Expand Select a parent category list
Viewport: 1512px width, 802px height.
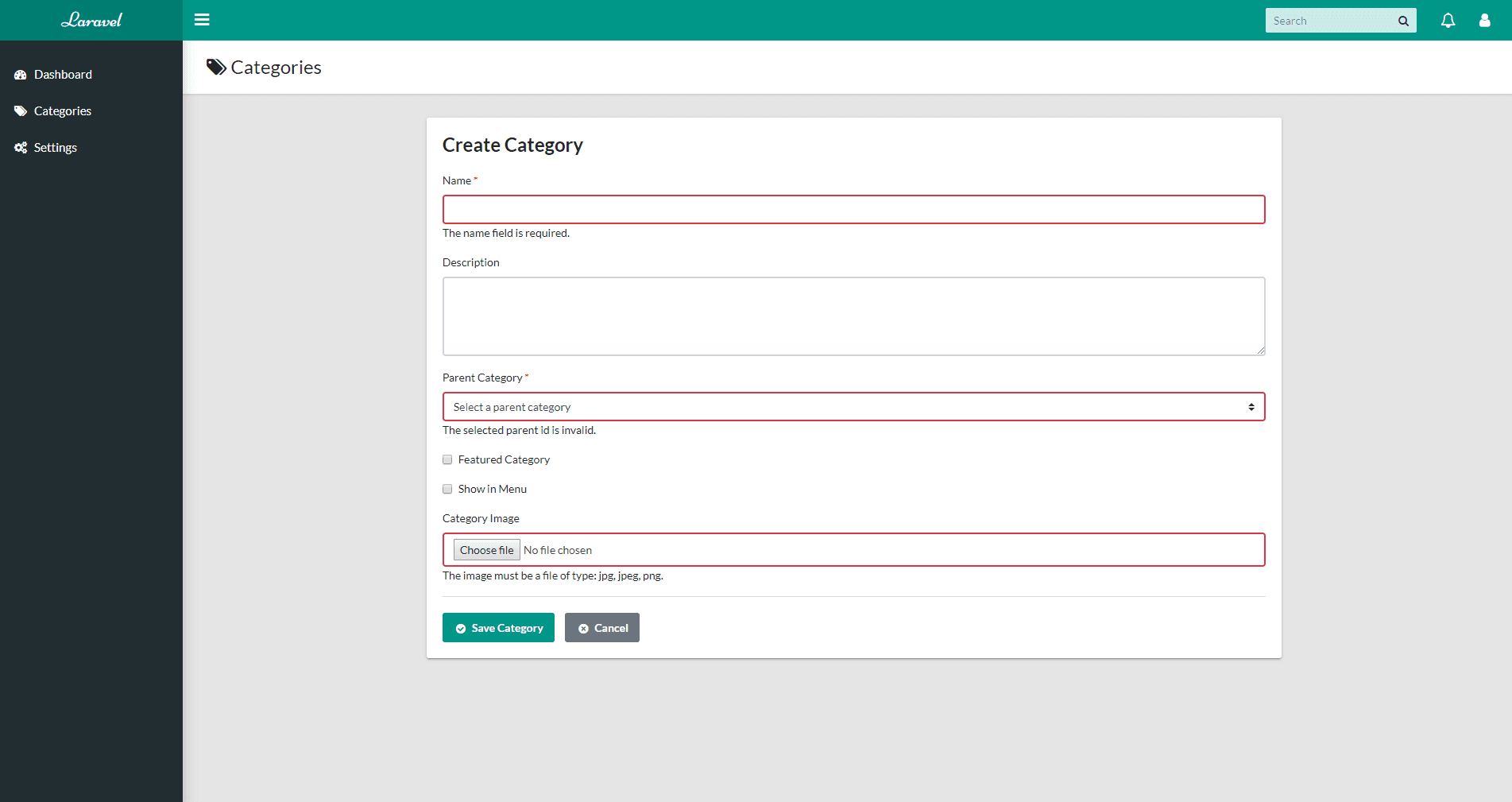pos(853,406)
